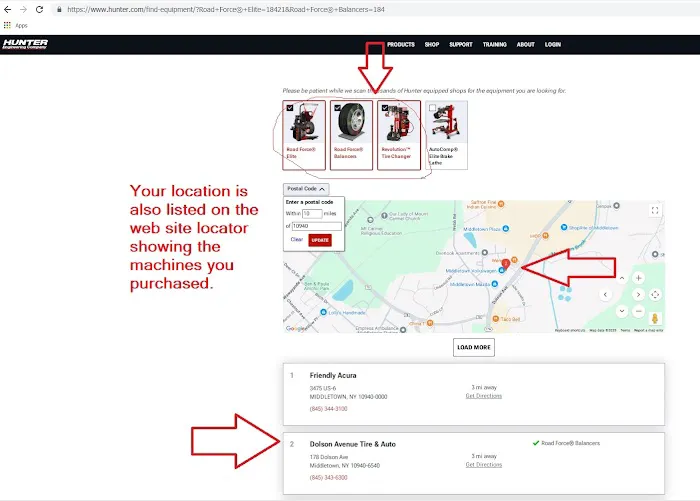Image resolution: width=700 pixels, height=501 pixels.
Task: Toggle fullscreen map view icon
Action: point(655,210)
